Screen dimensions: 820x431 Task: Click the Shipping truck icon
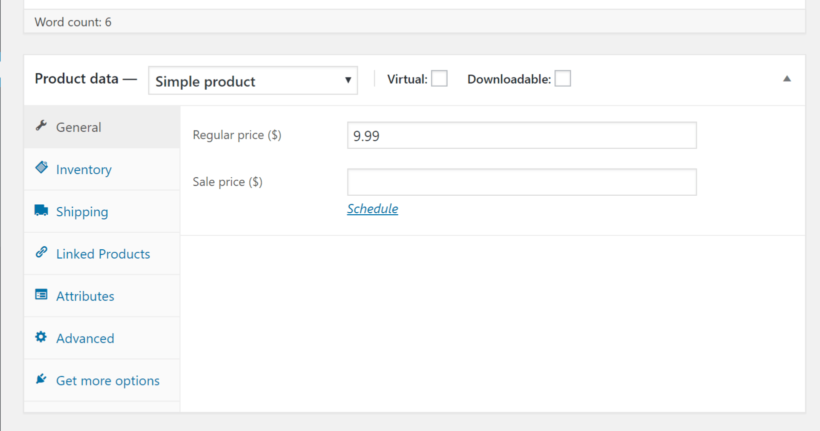(41, 210)
